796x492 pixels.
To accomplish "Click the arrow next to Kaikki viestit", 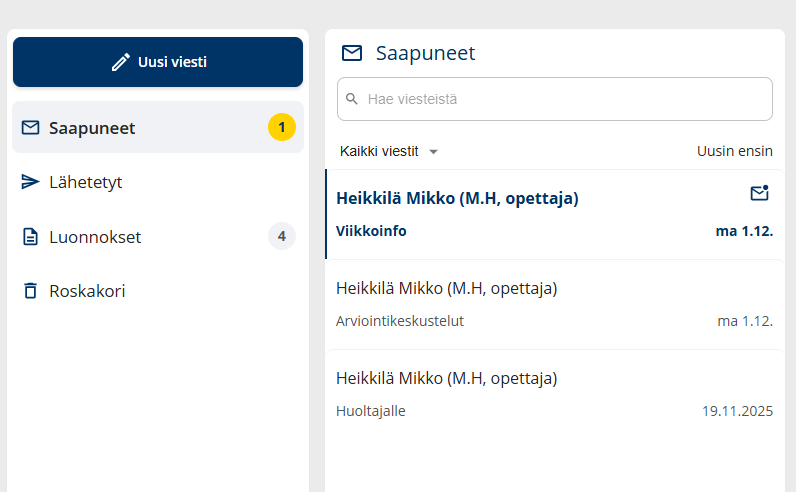I will pos(433,152).
